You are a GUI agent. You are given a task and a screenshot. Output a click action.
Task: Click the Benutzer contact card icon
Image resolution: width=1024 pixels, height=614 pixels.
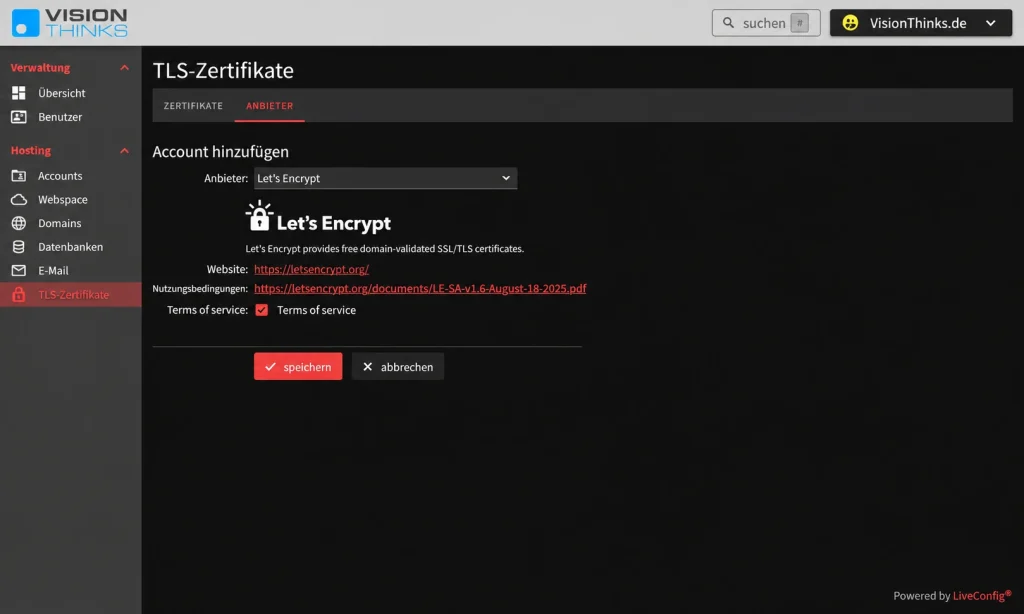click(19, 117)
